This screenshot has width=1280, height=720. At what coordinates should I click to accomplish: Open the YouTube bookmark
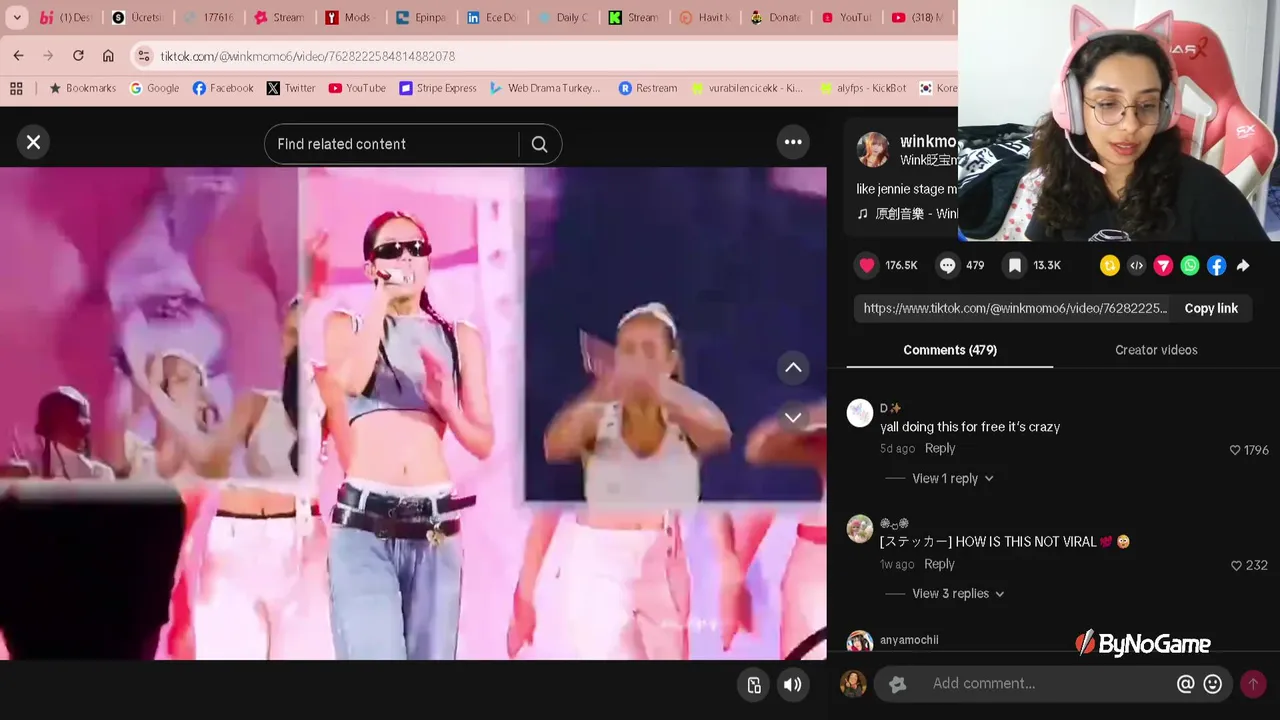[x=357, y=88]
